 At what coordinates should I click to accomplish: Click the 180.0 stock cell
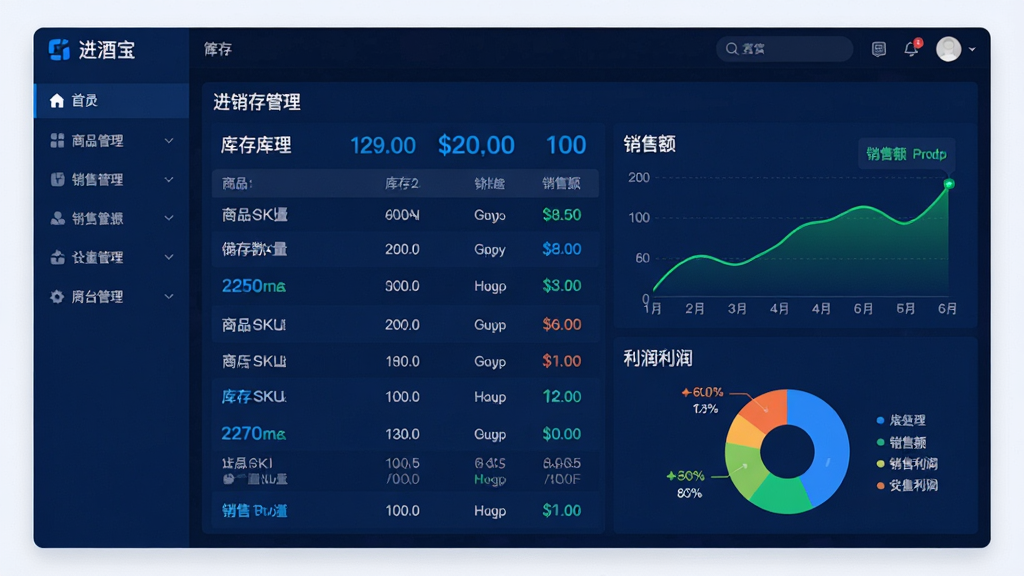tap(402, 361)
